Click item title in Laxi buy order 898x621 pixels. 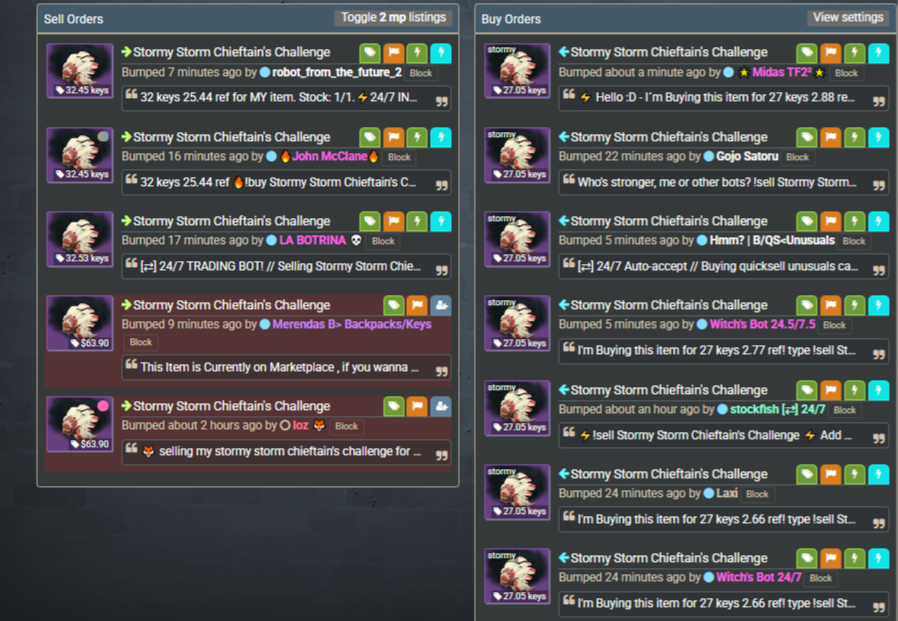[x=669, y=474]
